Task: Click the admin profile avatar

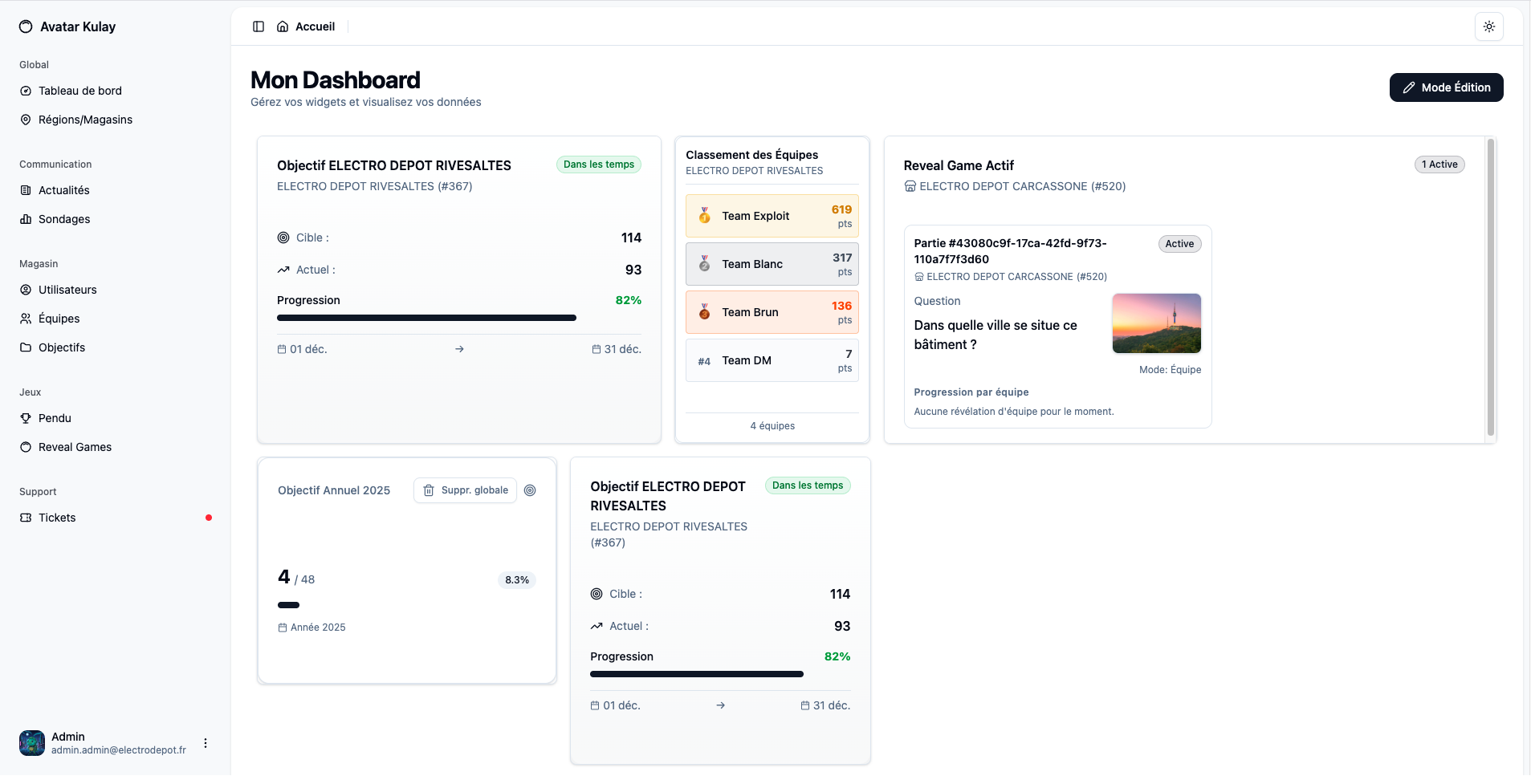Action: tap(32, 743)
